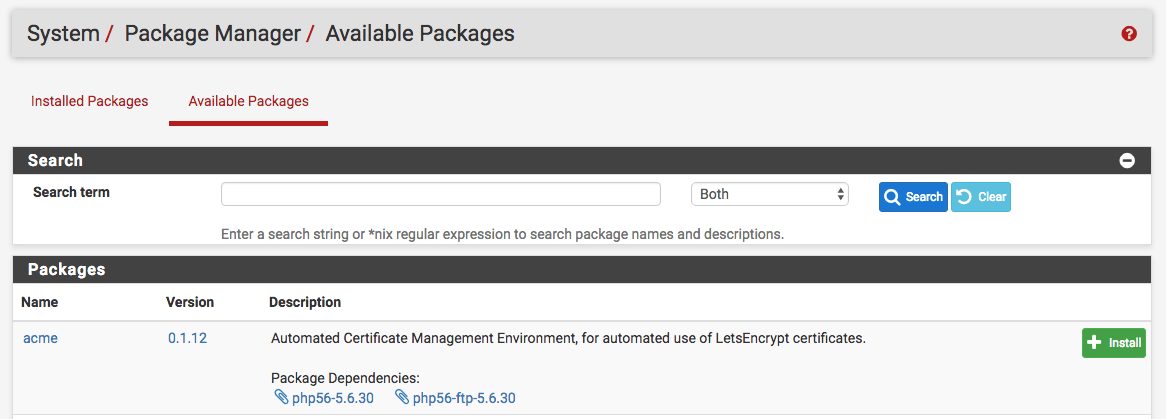
Task: Open the Both search scope dropdown
Action: click(x=769, y=194)
